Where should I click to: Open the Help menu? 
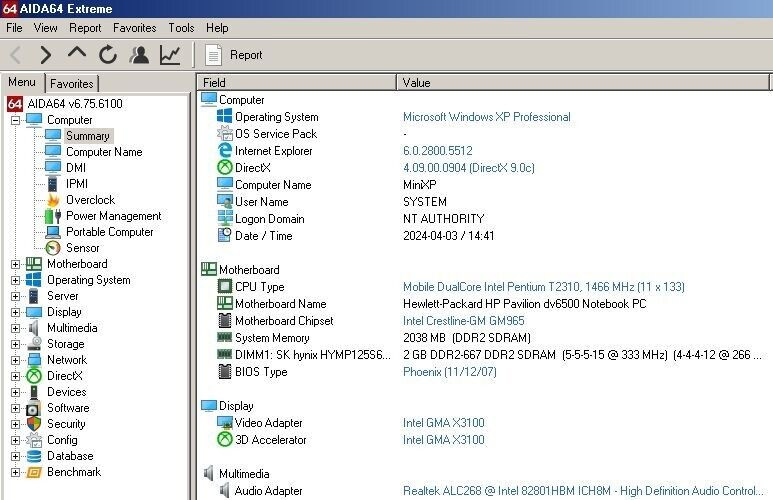click(217, 28)
